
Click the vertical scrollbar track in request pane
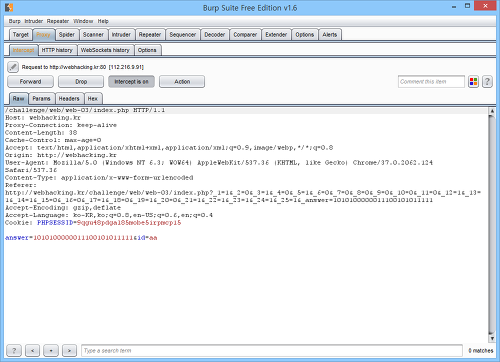[492, 225]
